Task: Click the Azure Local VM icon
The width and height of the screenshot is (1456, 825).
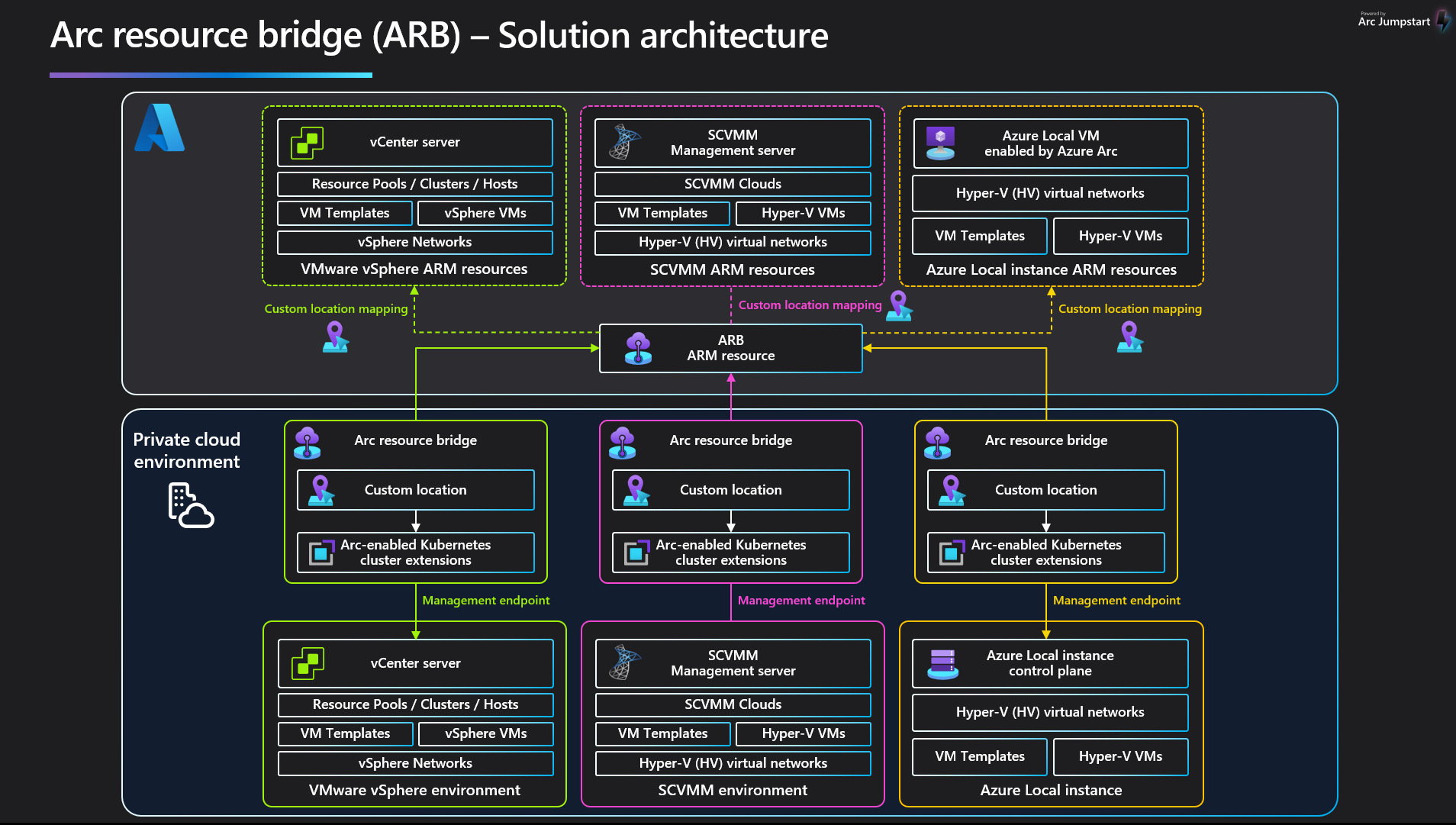Action: pos(940,142)
